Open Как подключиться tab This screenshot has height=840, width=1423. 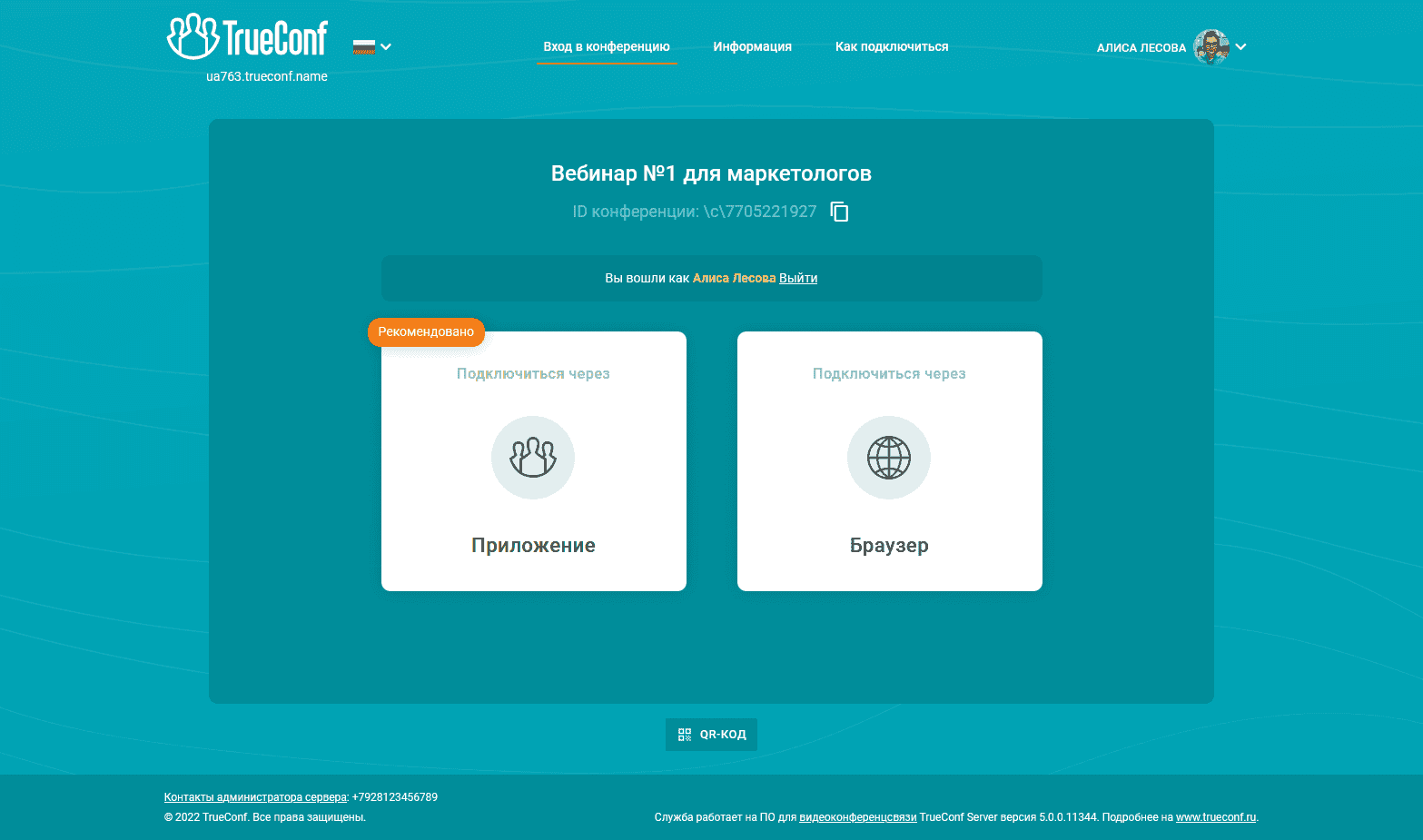(892, 46)
